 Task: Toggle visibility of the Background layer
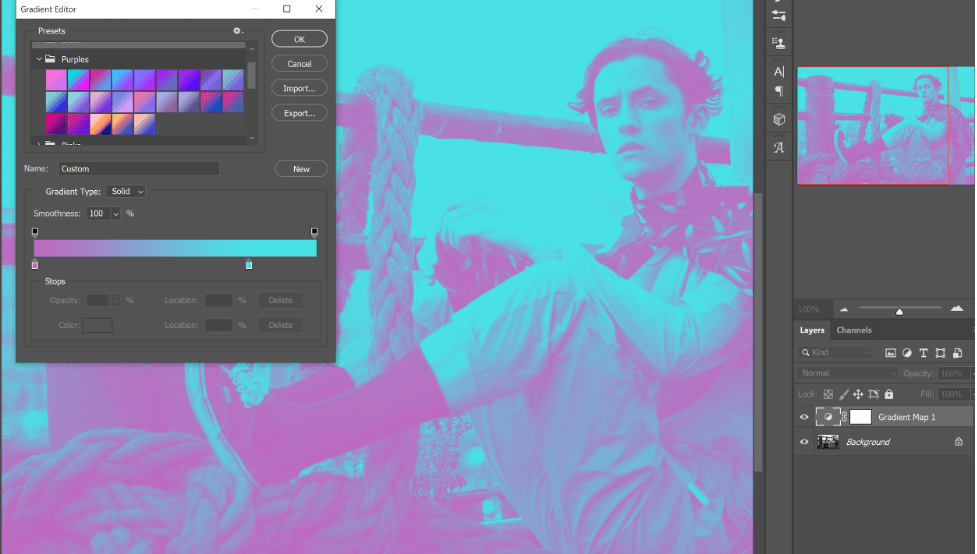click(x=804, y=441)
